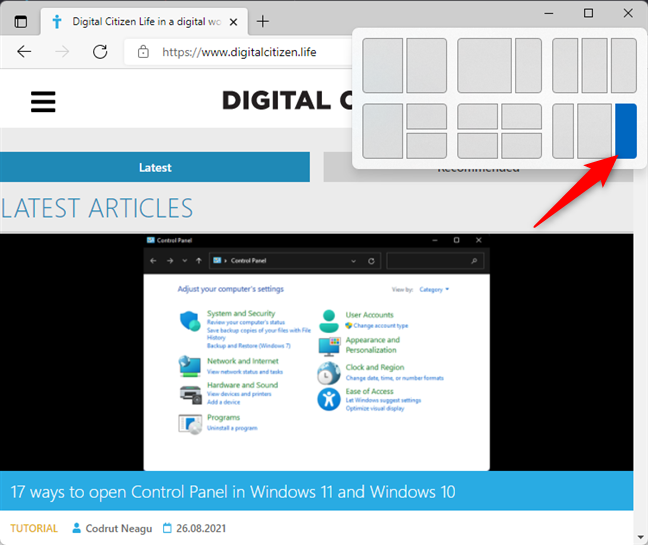Snap to narrow right third zone
Viewport: 648px width, 545px height.
529,66
